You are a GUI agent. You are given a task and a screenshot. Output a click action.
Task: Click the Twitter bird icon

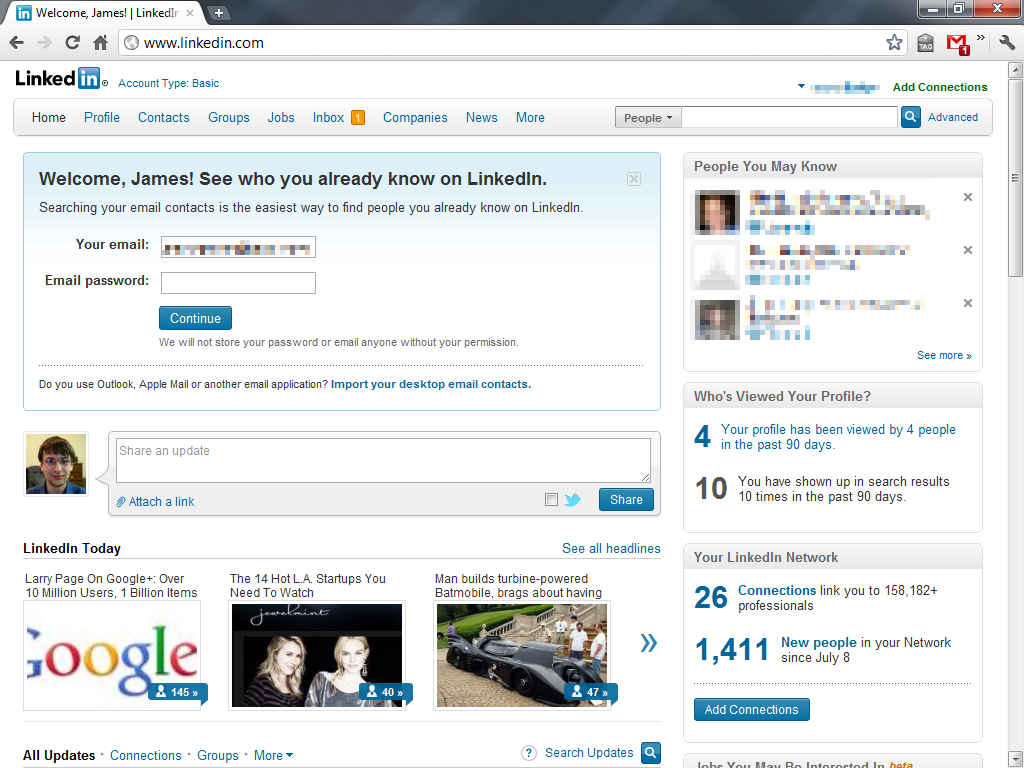572,500
